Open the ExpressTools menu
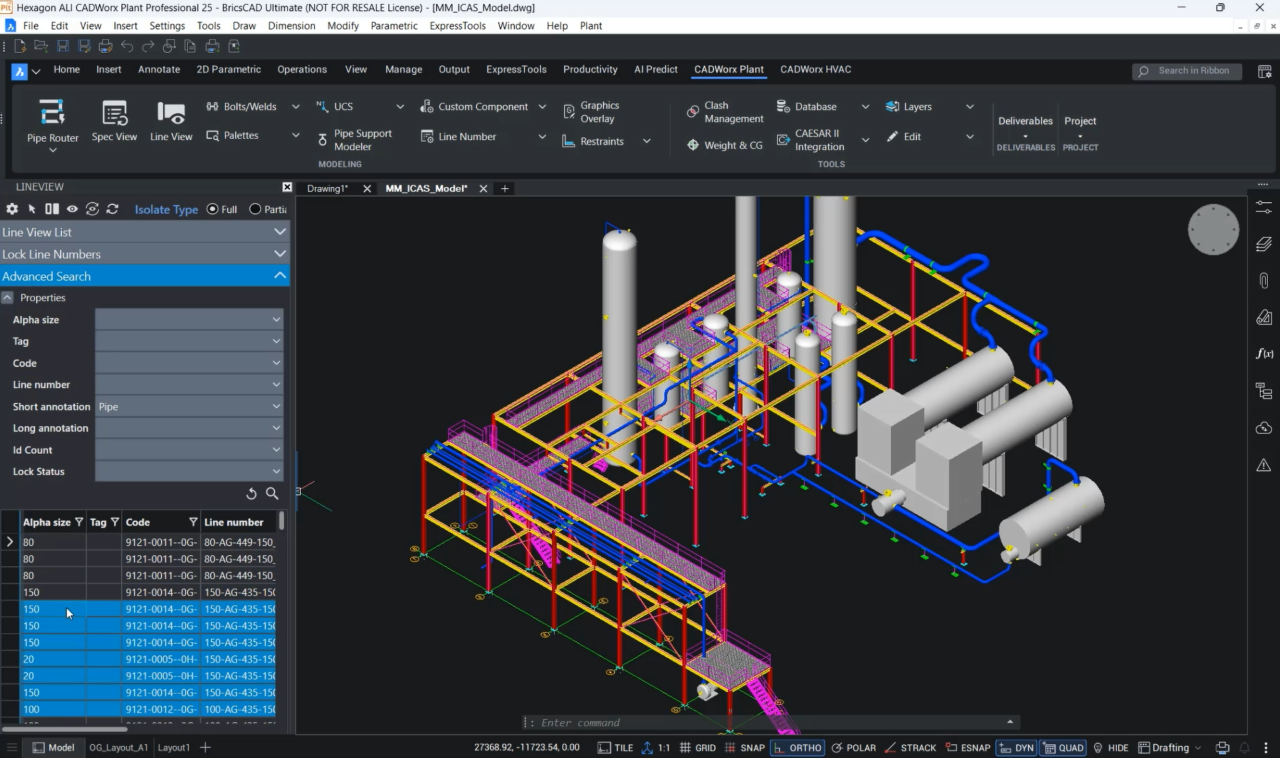The image size is (1280, 758). pos(455,26)
